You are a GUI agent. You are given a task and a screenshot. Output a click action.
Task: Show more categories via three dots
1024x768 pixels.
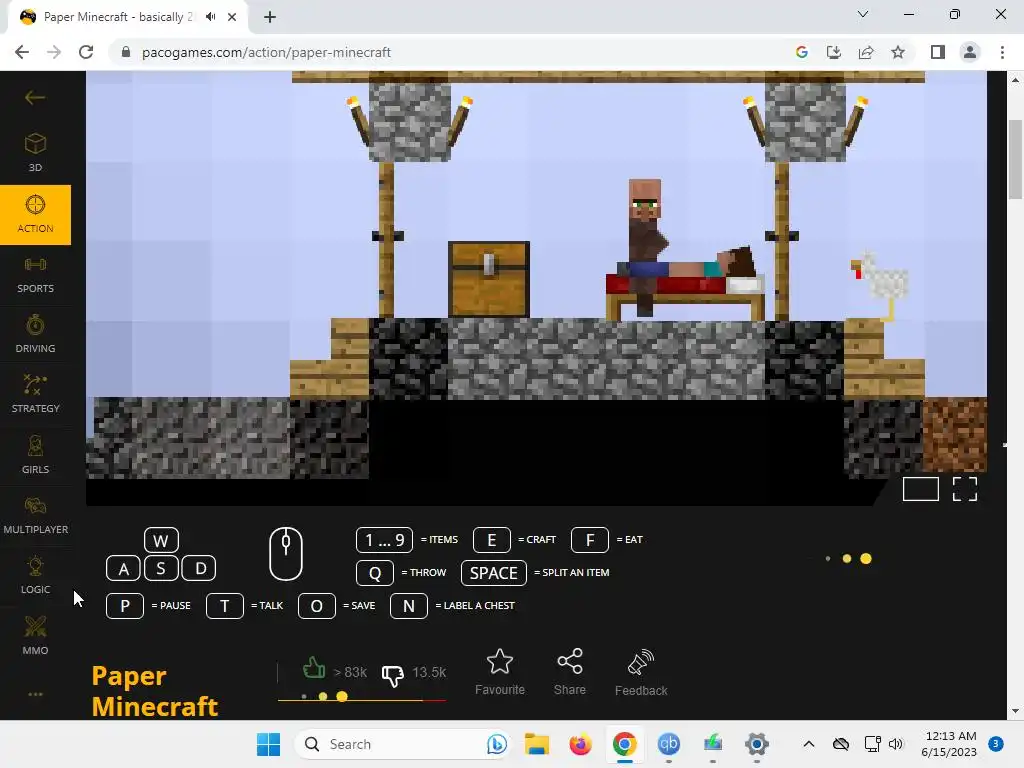[35, 694]
